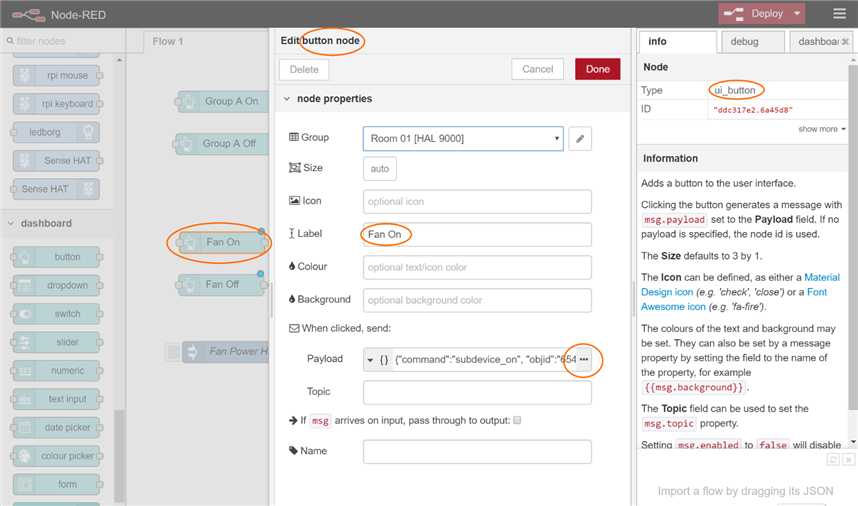Image resolution: width=858 pixels, height=506 pixels.
Task: Open the Flow 1 tab
Action: click(167, 42)
